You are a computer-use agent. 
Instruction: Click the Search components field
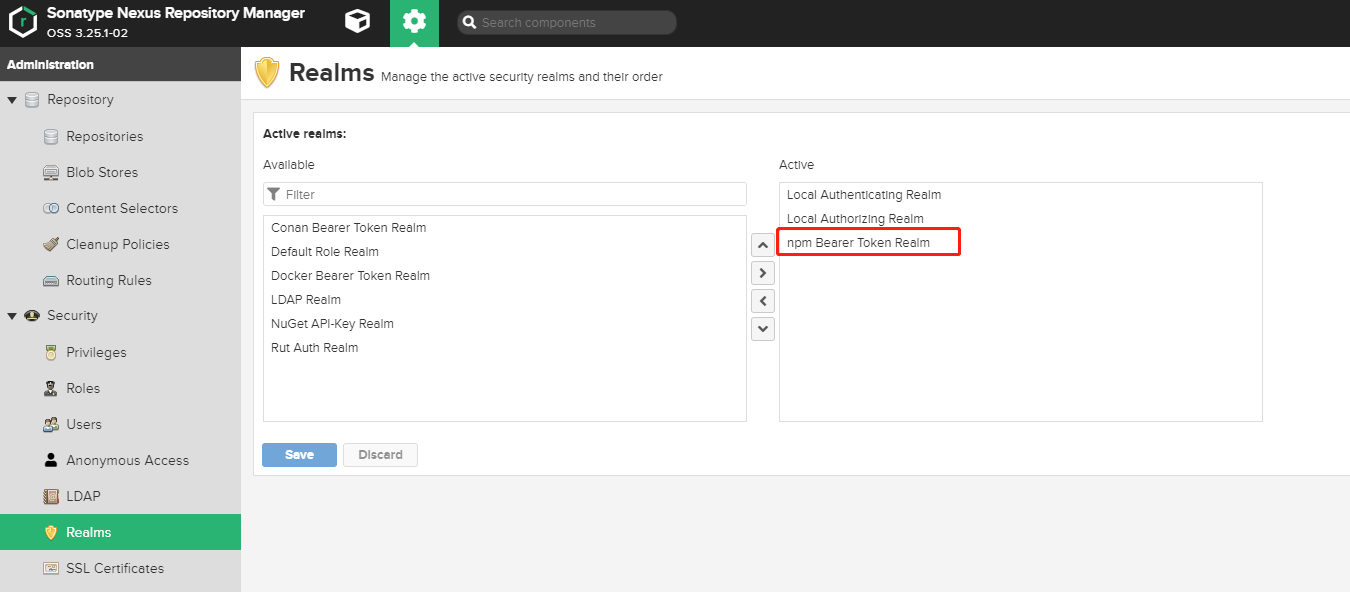point(575,22)
